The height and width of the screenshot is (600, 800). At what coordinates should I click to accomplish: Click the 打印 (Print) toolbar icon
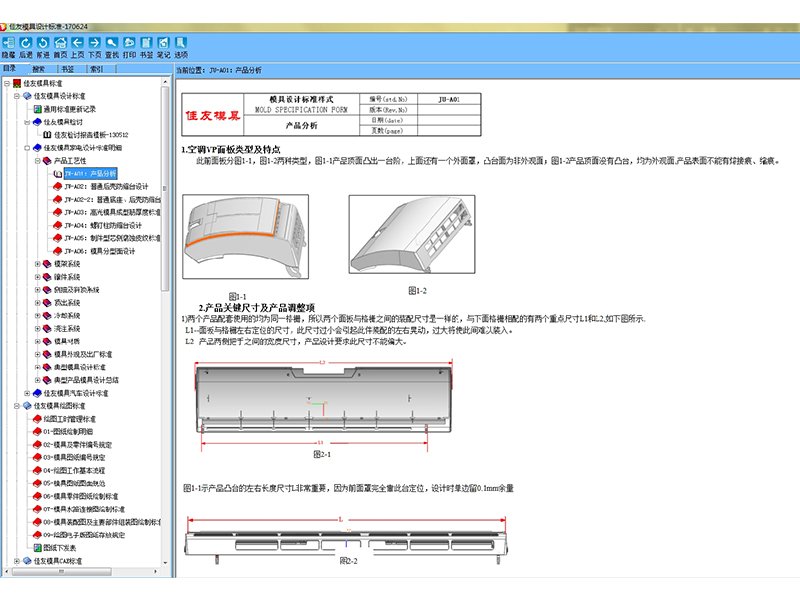coord(129,43)
